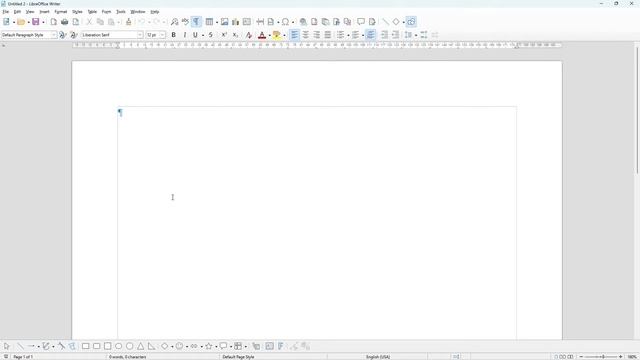Toggle Underline formatting
This screenshot has width=640, height=360.
[195, 35]
